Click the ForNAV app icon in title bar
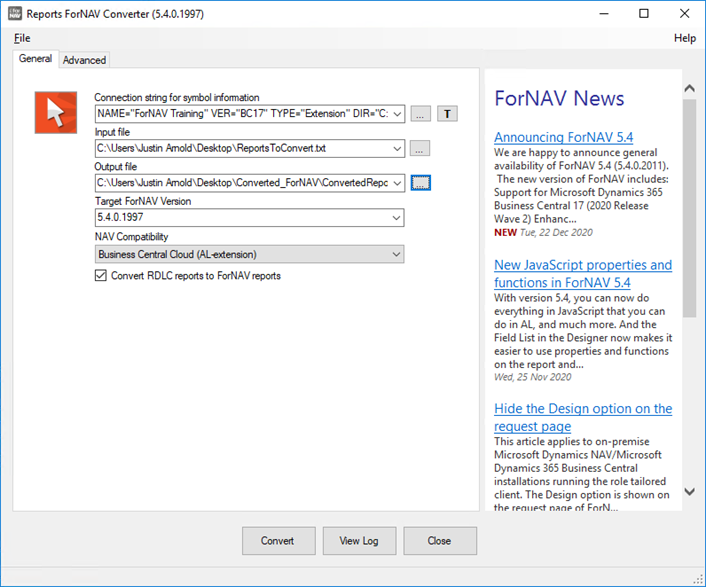Image resolution: width=706 pixels, height=587 pixels. 17,14
